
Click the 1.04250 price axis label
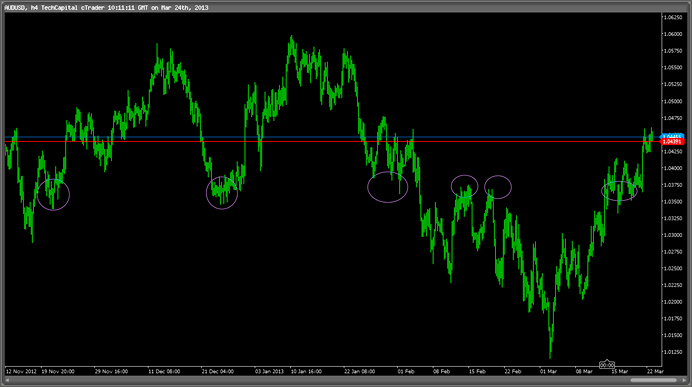673,151
